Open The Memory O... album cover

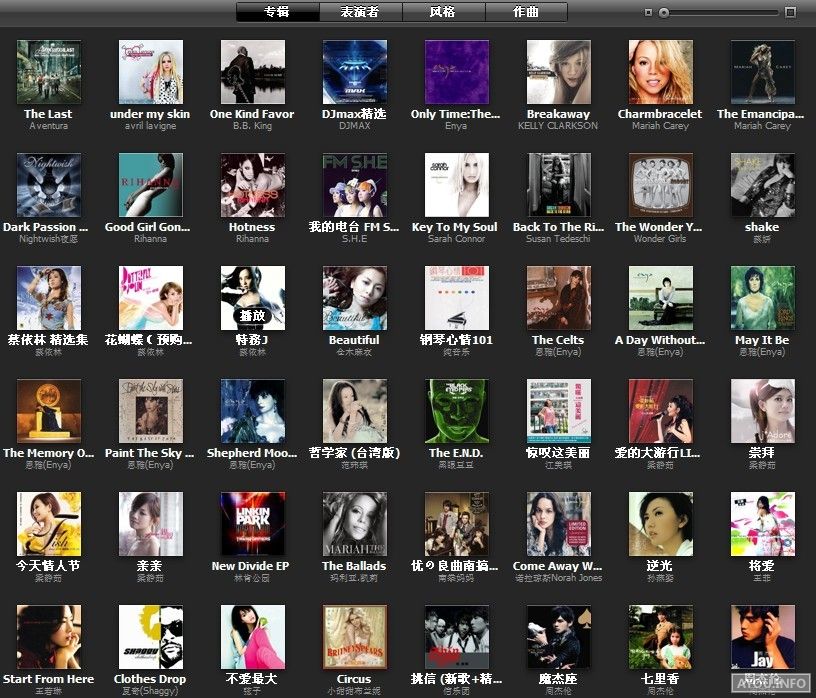pos(49,411)
